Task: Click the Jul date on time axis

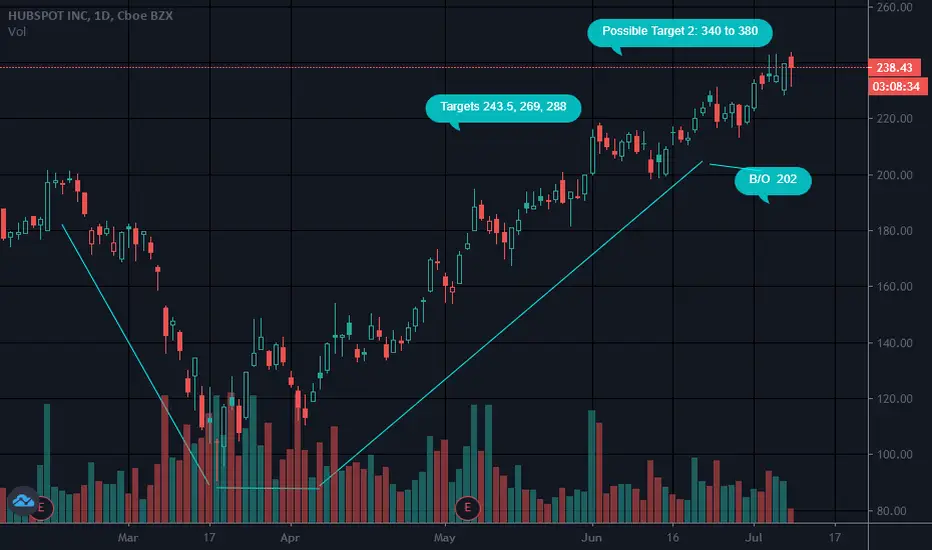Action: tap(754, 538)
